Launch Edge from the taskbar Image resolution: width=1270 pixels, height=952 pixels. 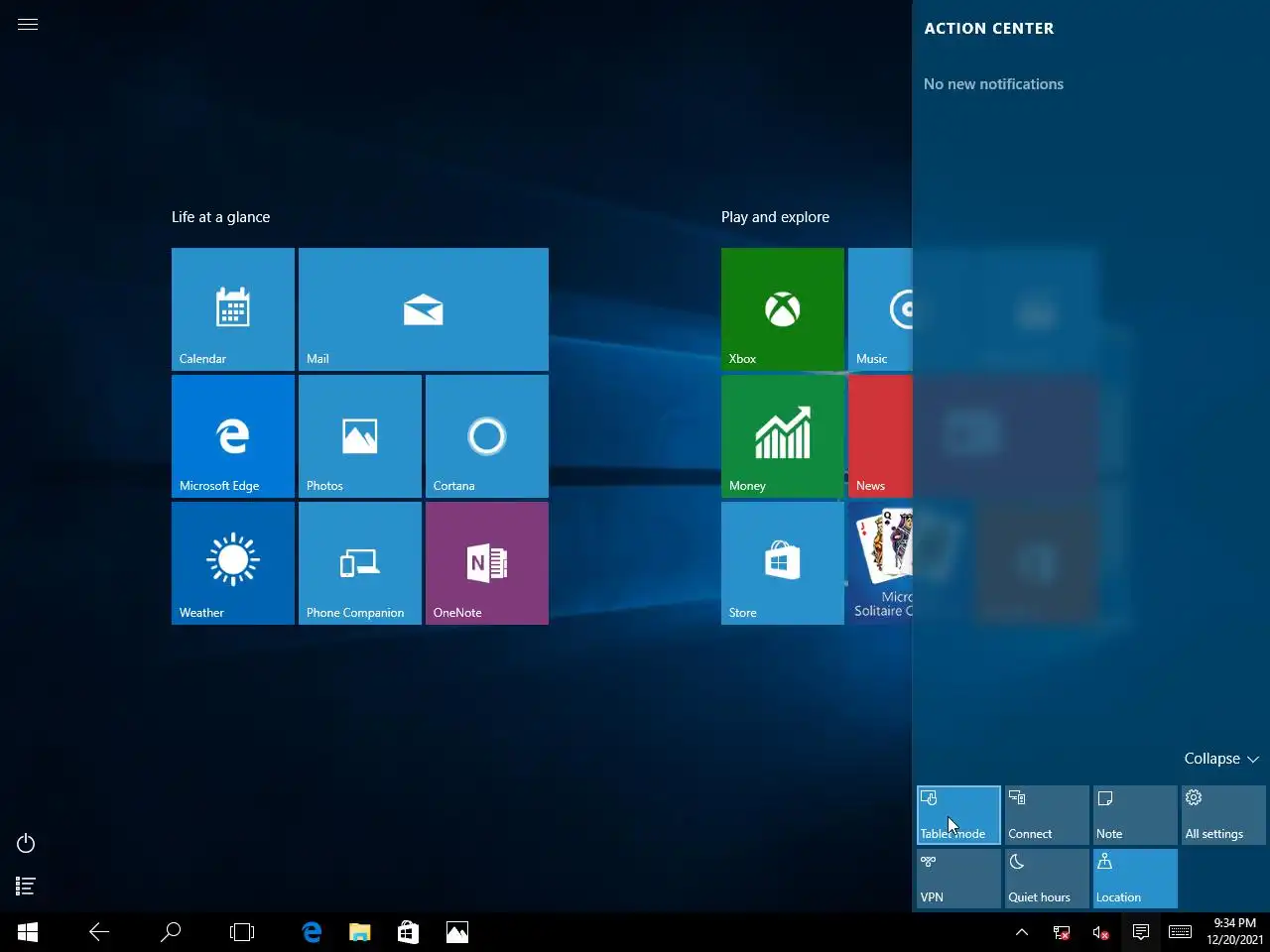[312, 932]
